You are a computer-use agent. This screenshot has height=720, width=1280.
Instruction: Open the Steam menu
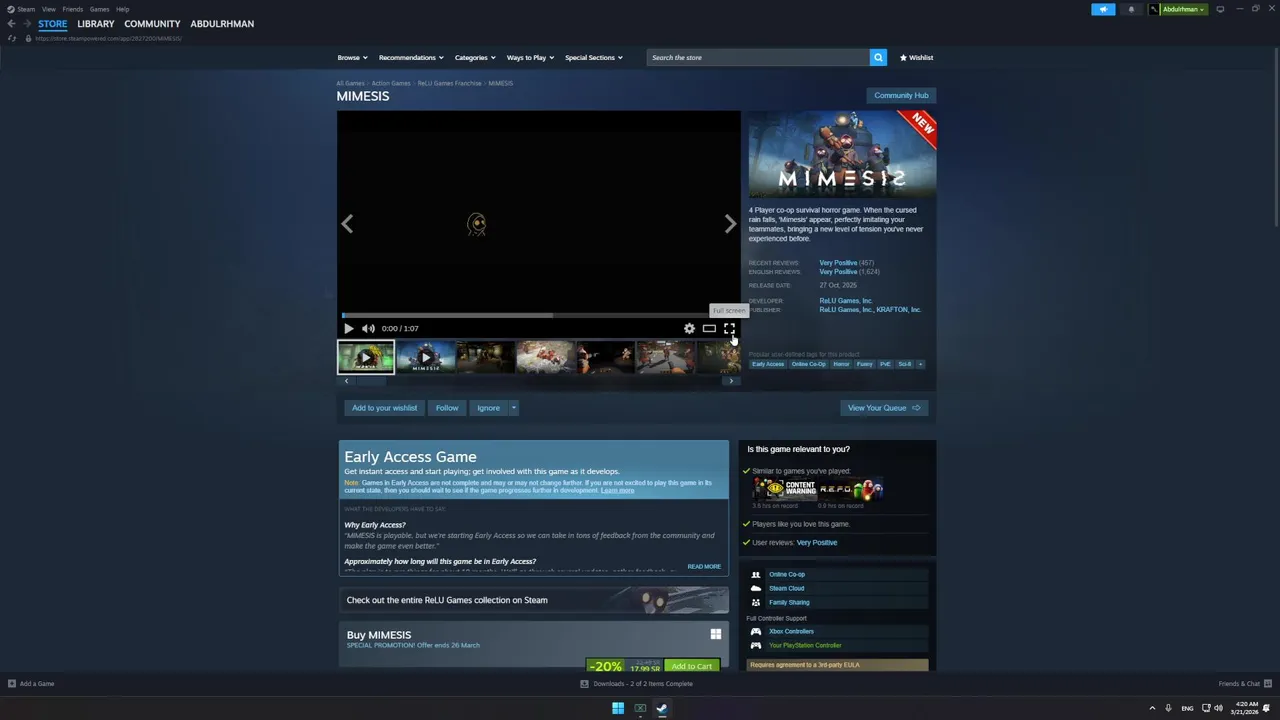25,9
